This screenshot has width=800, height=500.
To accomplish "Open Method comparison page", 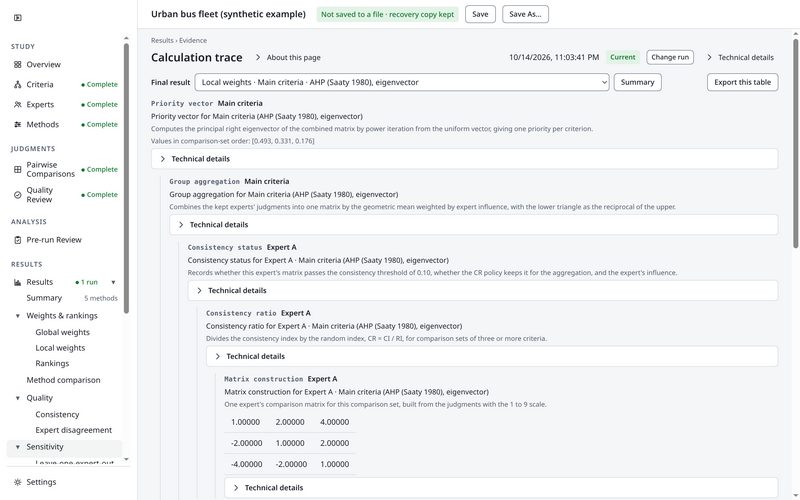I will coord(63,380).
